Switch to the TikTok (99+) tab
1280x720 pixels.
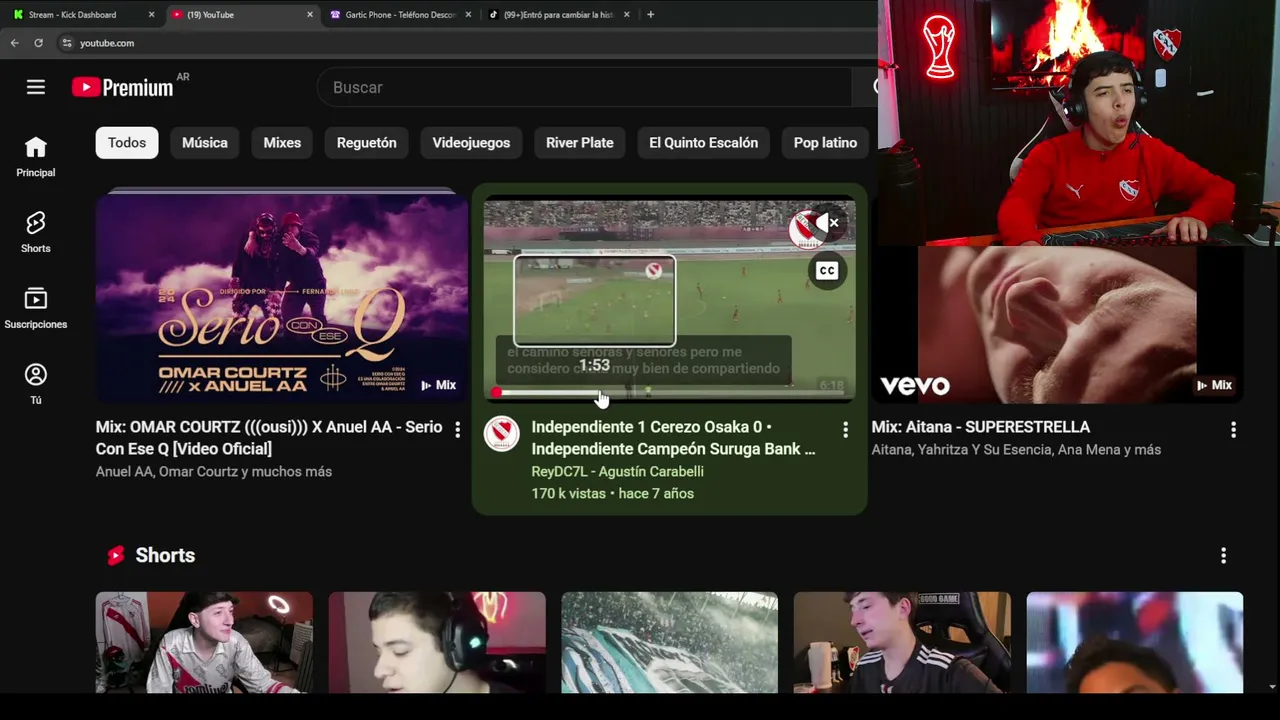coord(558,15)
